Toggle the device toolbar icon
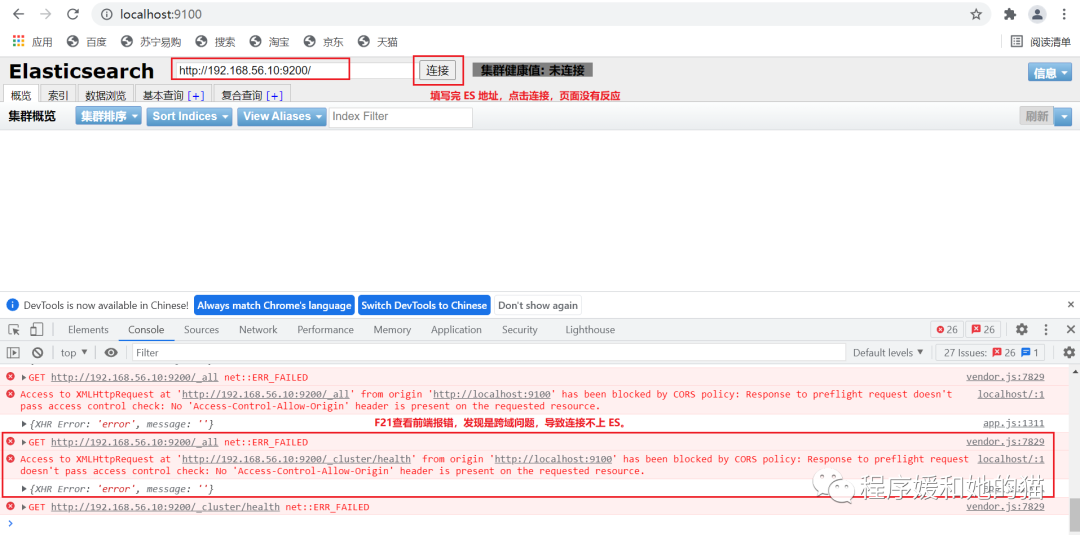The height and width of the screenshot is (535, 1080). click(x=37, y=330)
